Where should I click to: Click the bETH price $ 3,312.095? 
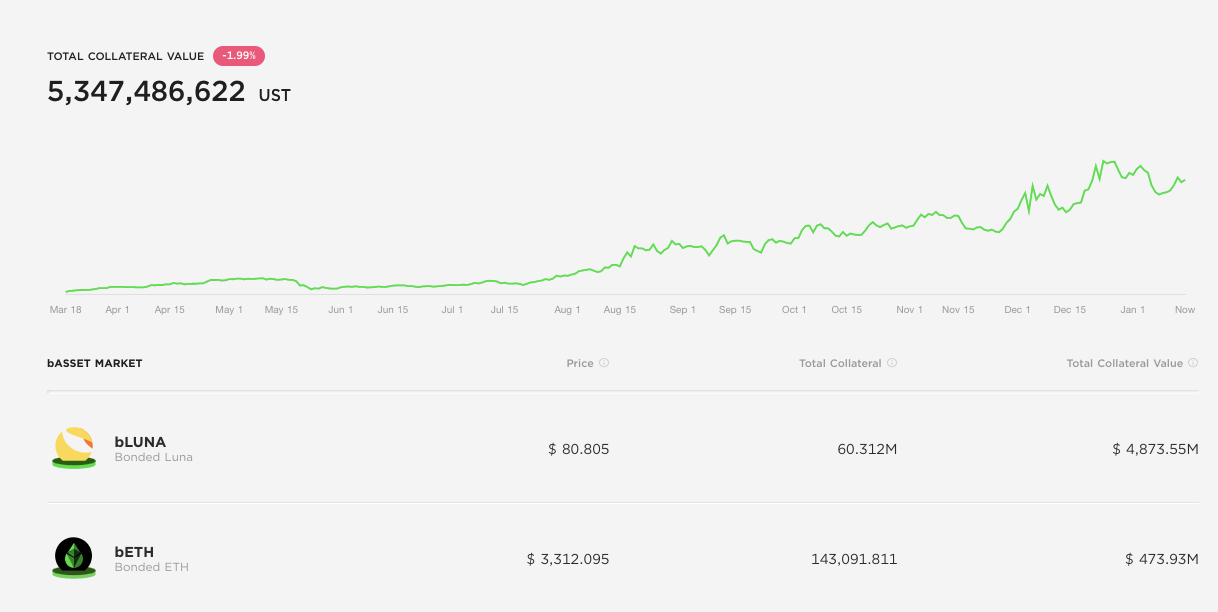567,559
